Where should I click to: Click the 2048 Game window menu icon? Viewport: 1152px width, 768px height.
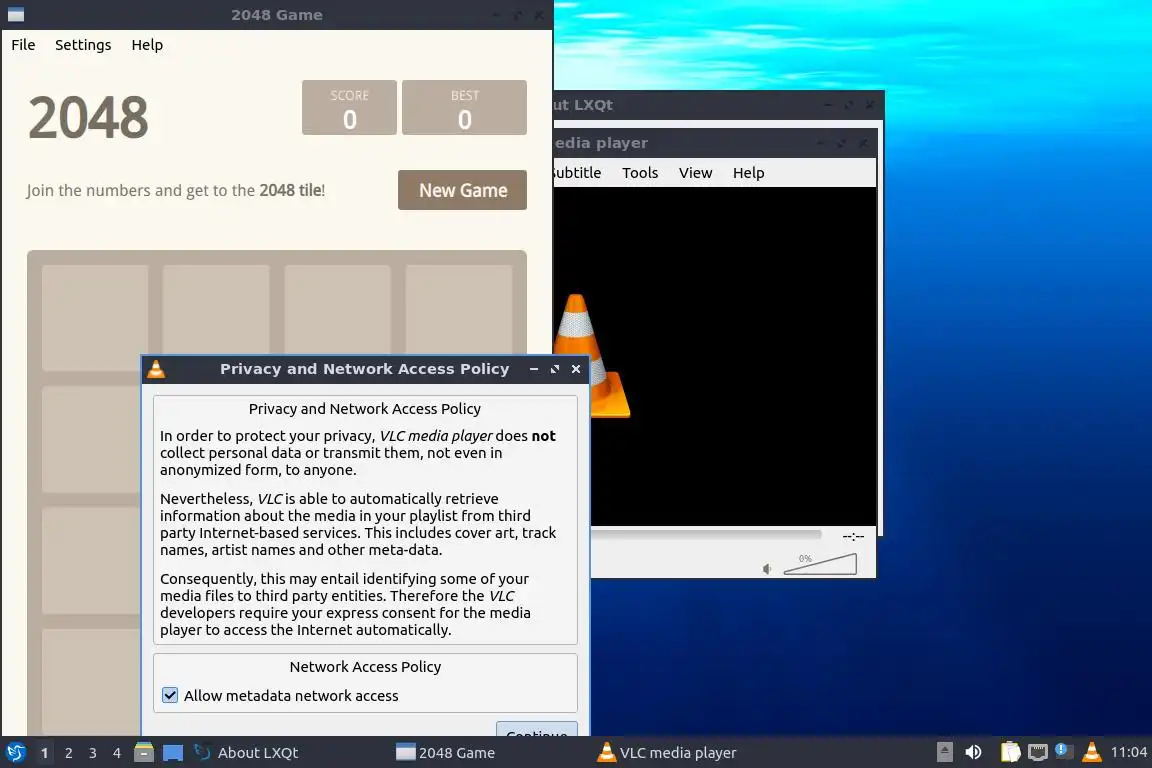click(15, 15)
